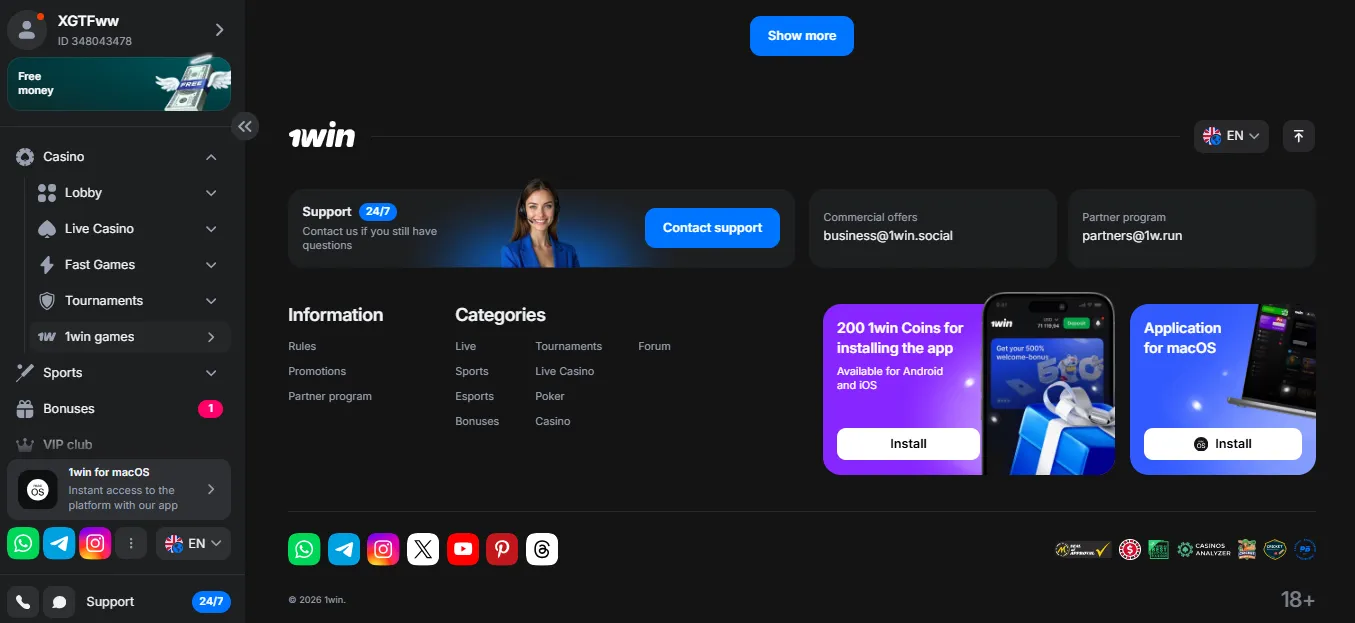Click the Show more button
This screenshot has height=623, width=1355.
point(801,36)
